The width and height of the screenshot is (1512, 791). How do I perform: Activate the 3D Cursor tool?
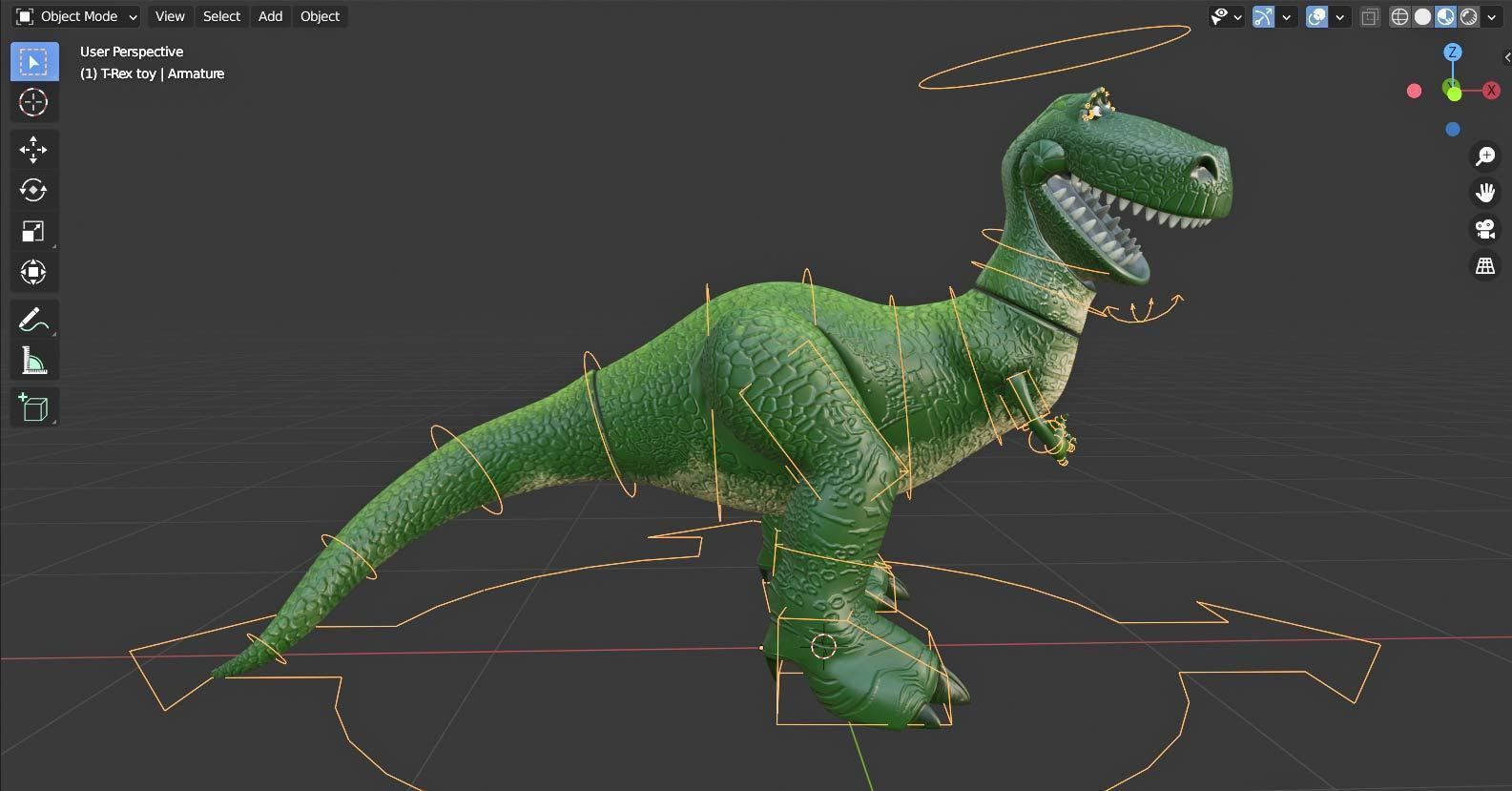click(x=34, y=102)
